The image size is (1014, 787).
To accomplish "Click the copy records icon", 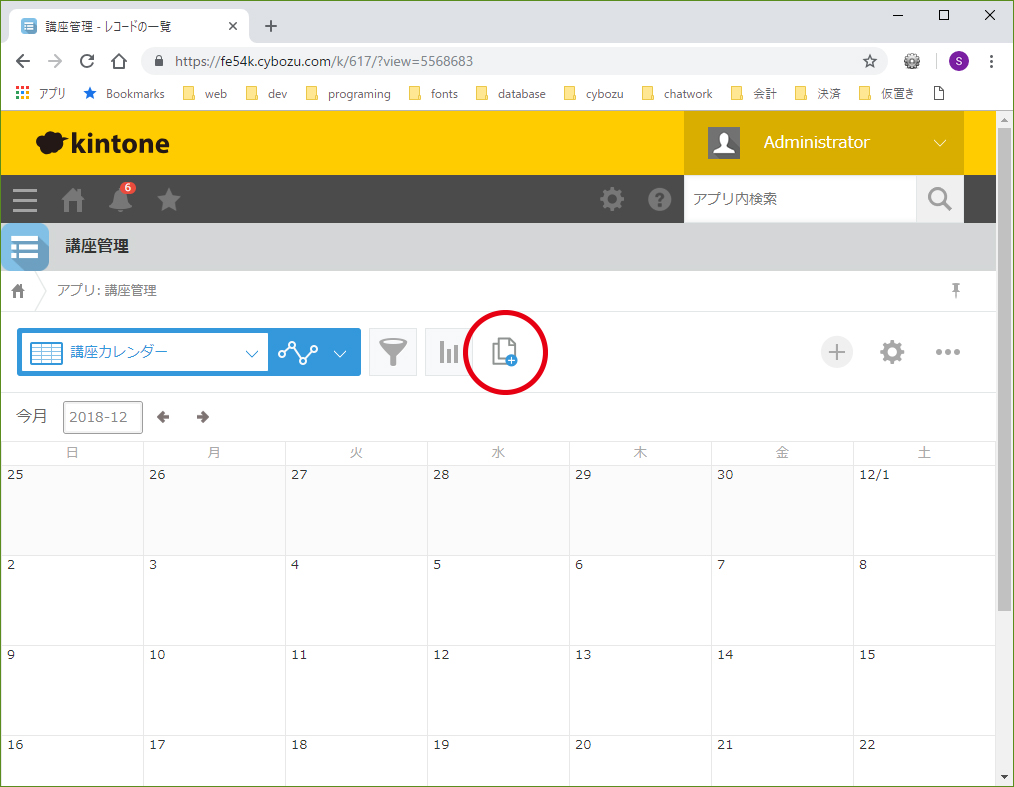I will tap(504, 352).
